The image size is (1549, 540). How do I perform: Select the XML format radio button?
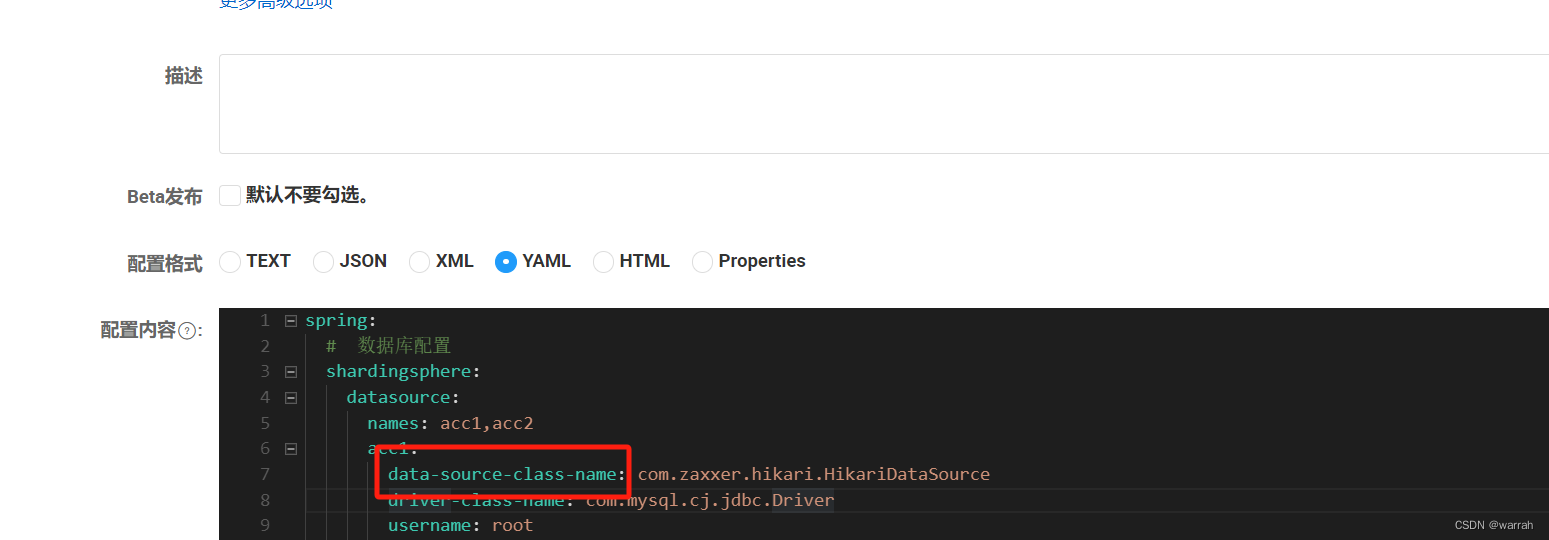[x=420, y=261]
